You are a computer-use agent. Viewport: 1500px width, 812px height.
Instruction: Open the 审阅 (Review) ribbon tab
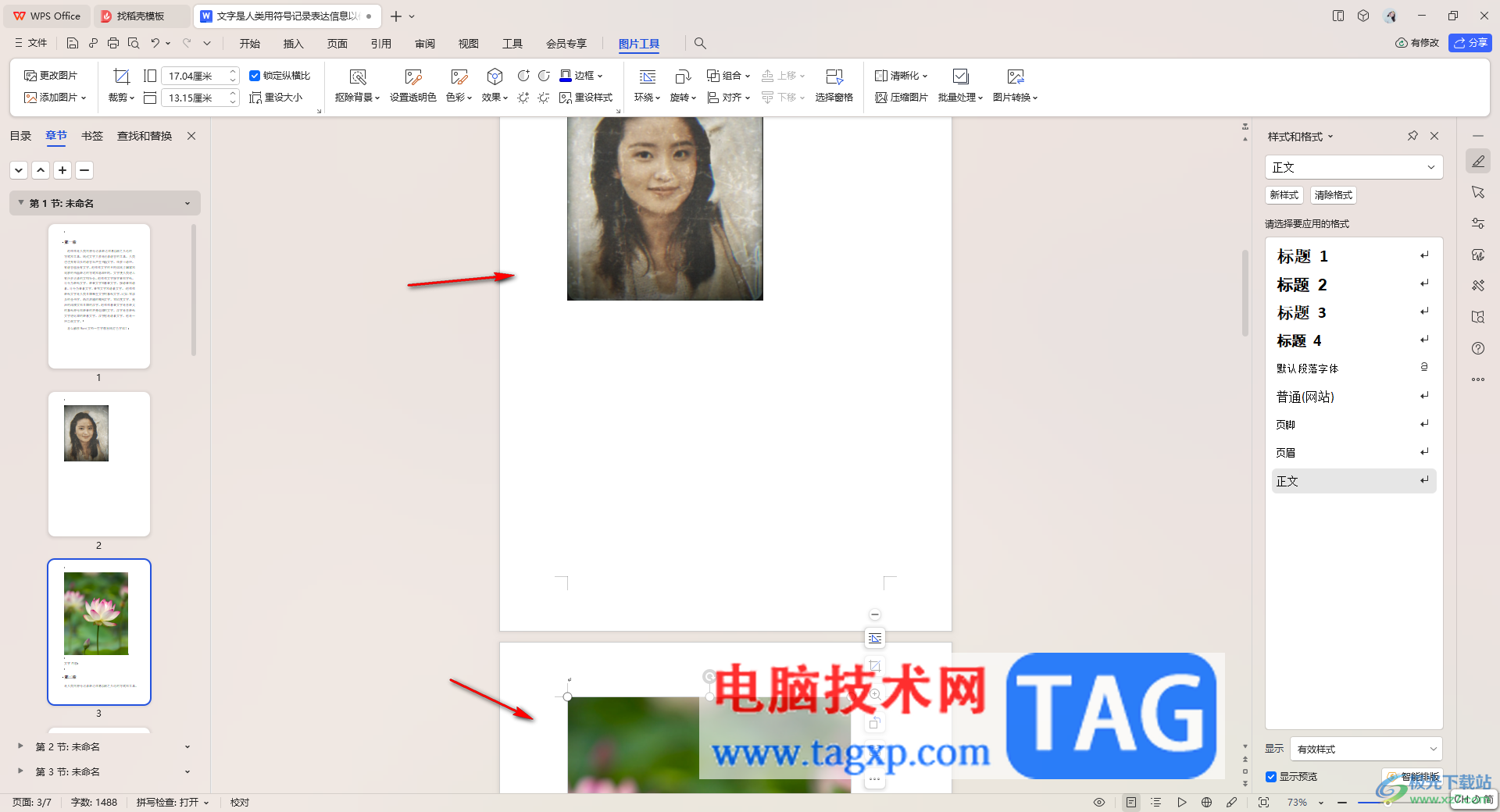(425, 44)
